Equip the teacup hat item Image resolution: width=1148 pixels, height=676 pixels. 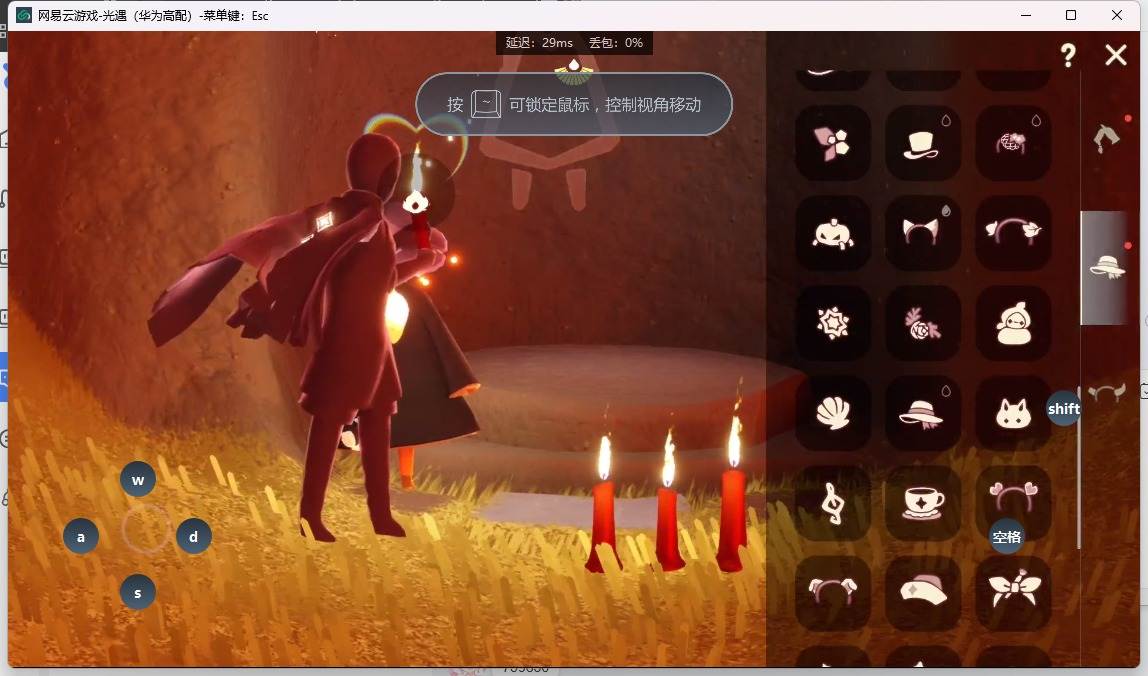[922, 503]
